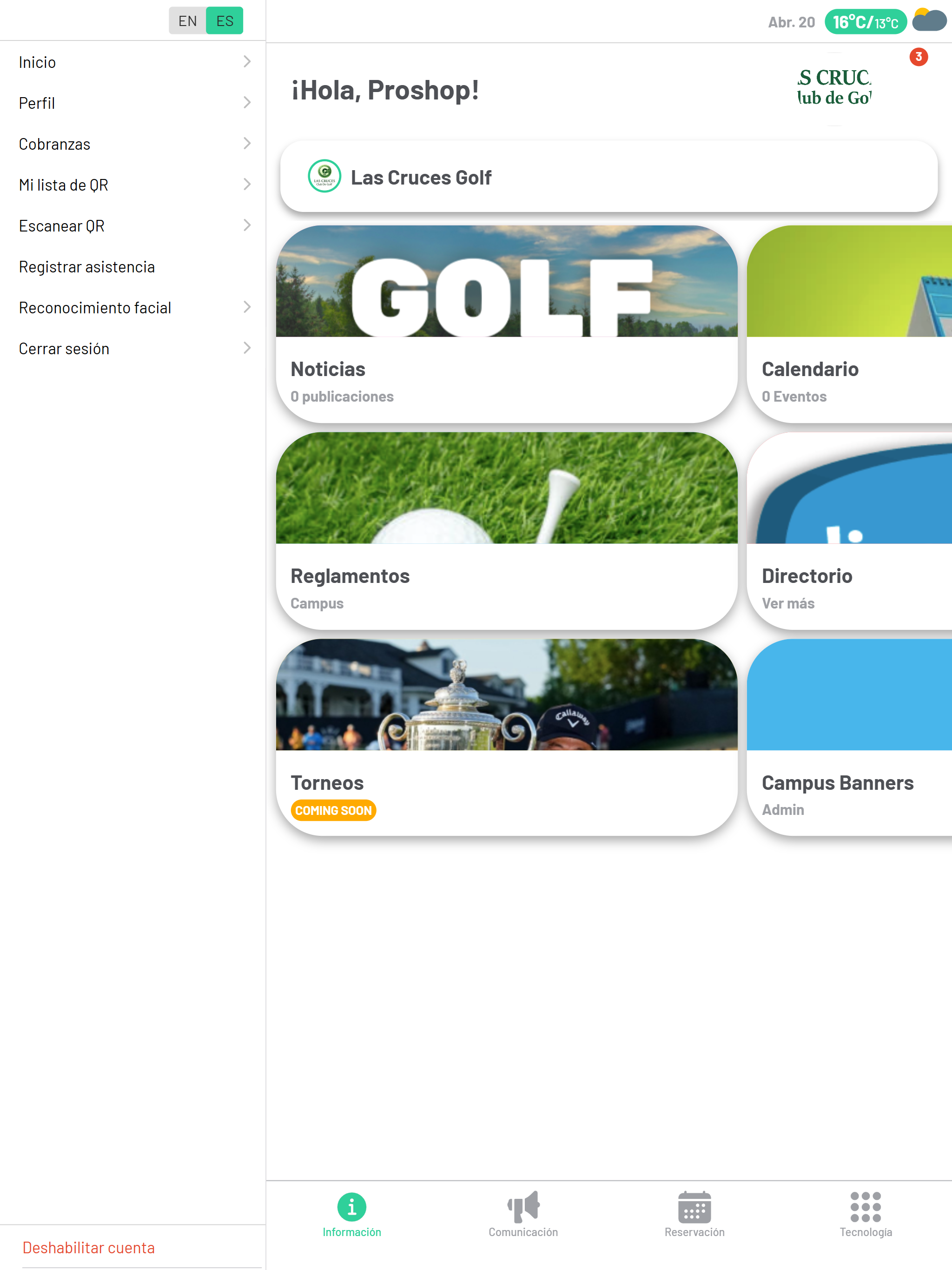Click the cloudy weather icon
Screen dimensions: 952x1270
[x=930, y=20]
